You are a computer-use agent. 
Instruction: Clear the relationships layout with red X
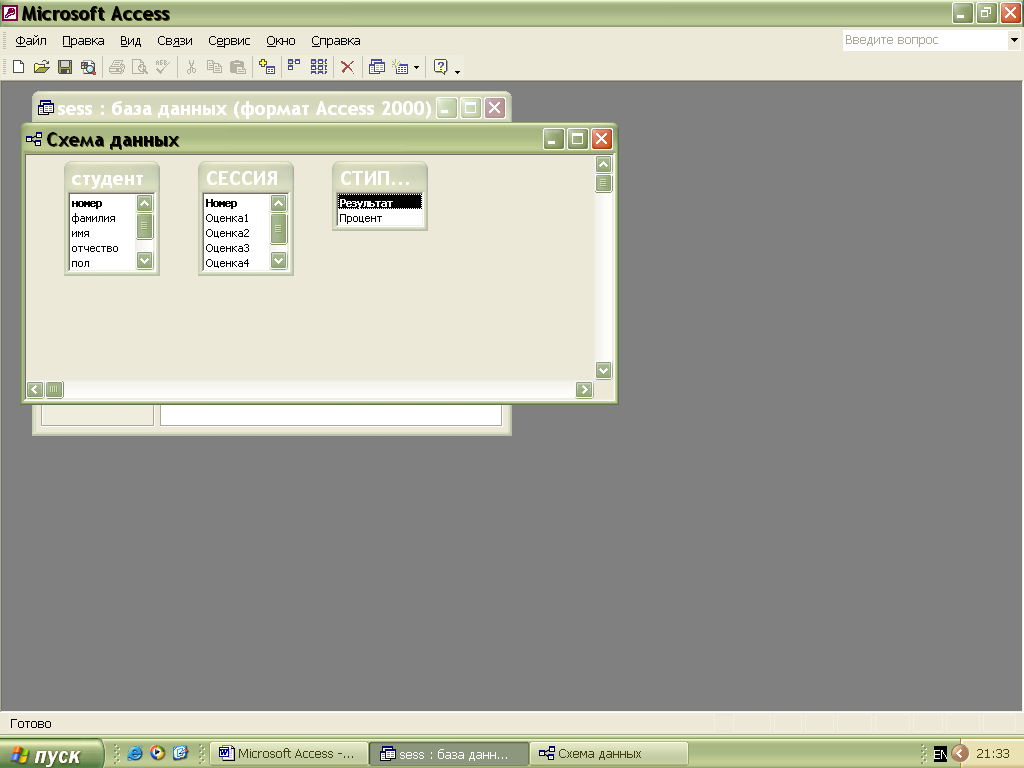[347, 67]
